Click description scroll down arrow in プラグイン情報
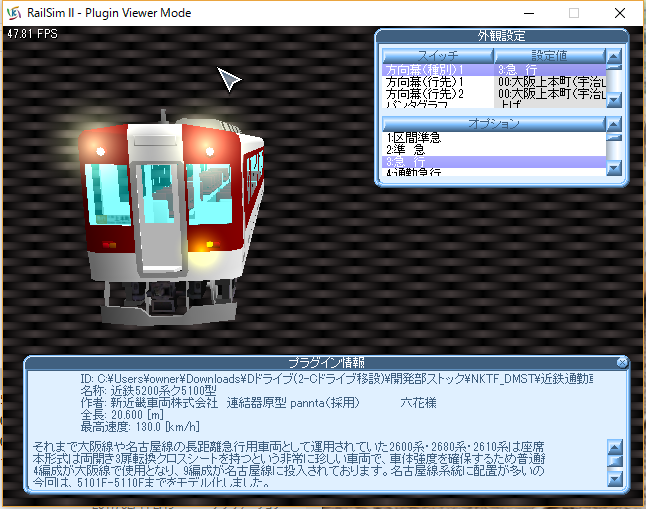Image resolution: width=646 pixels, height=509 pixels. pos(615,479)
